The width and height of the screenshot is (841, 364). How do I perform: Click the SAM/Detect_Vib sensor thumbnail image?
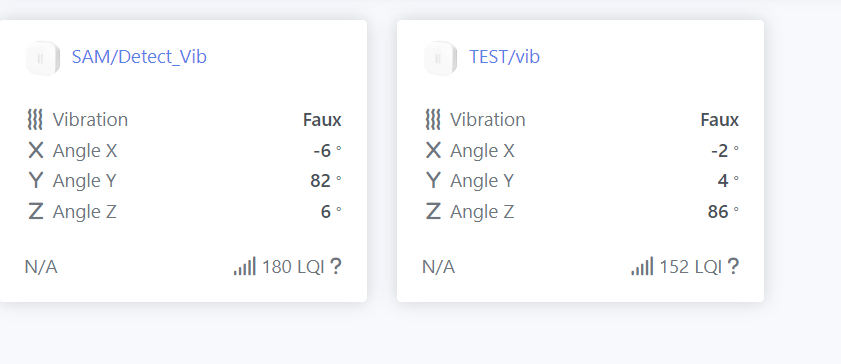click(42, 58)
